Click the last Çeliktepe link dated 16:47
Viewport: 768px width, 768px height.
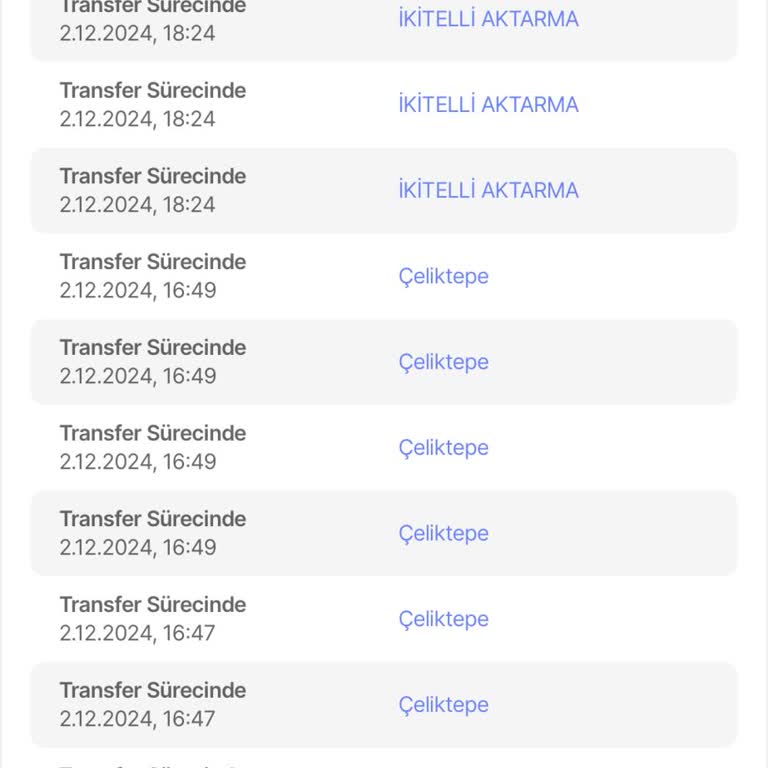pyautogui.click(x=443, y=705)
